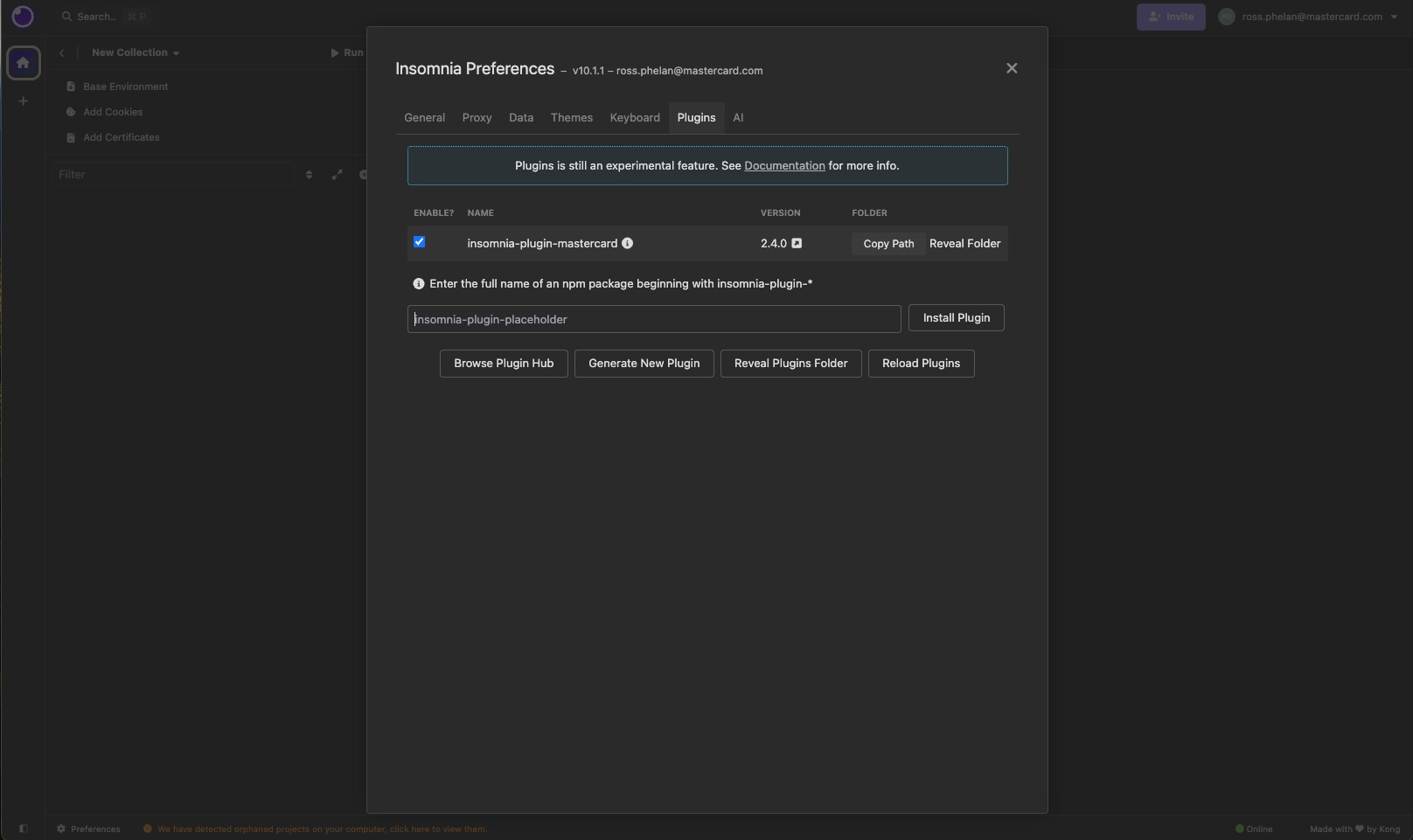Image resolution: width=1413 pixels, height=840 pixels.
Task: Open the sort dropdown next to Filter
Action: coord(309,175)
